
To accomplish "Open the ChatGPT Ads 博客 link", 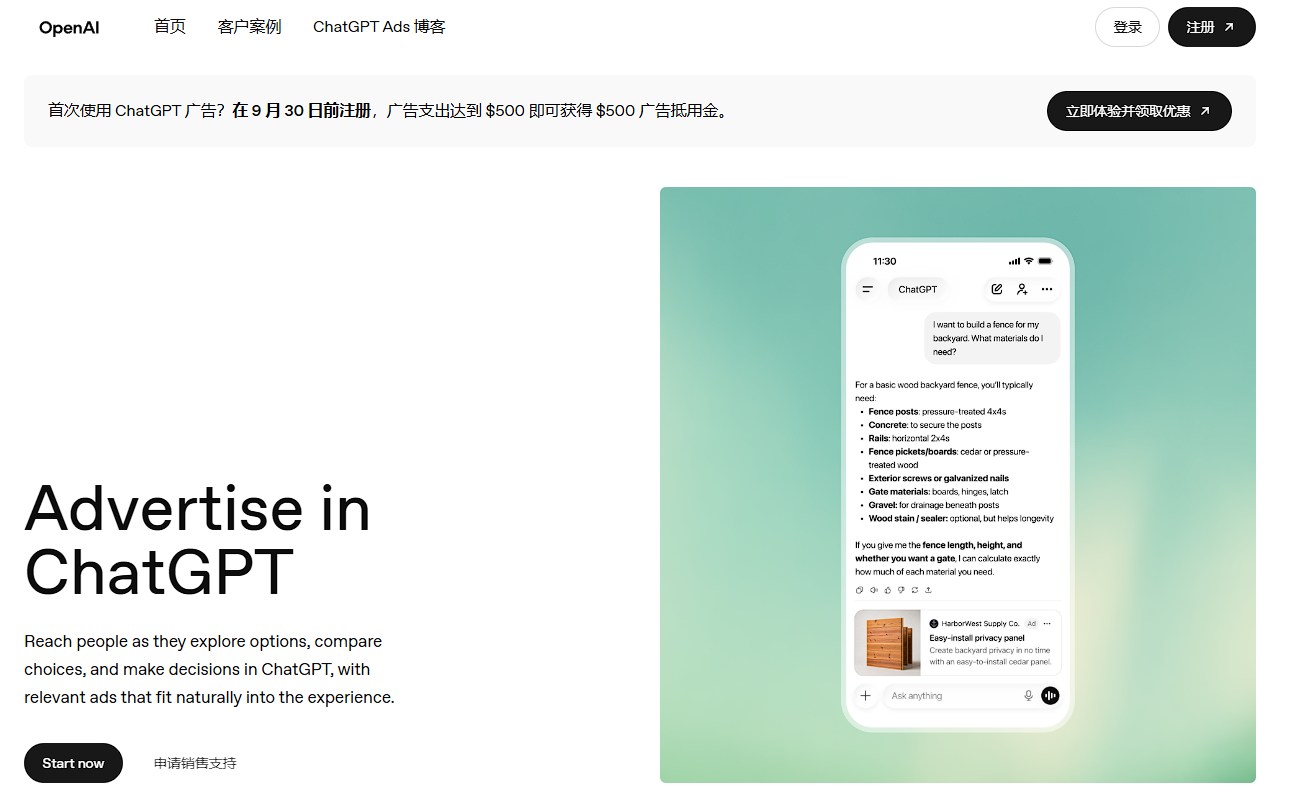I will (379, 27).
